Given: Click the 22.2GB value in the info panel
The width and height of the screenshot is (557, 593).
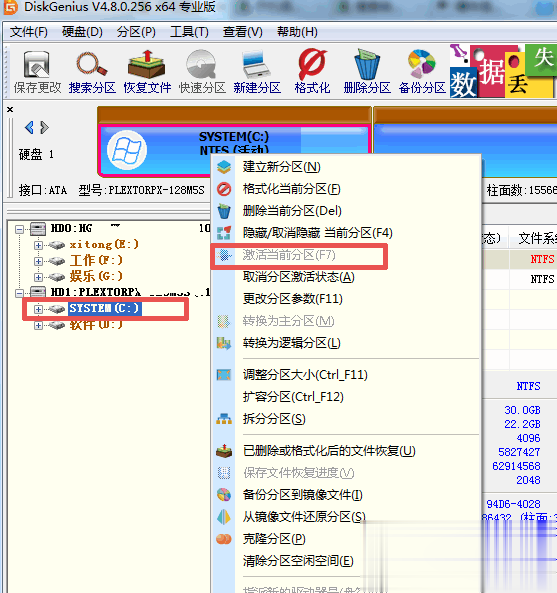Looking at the screenshot, I should (x=522, y=424).
